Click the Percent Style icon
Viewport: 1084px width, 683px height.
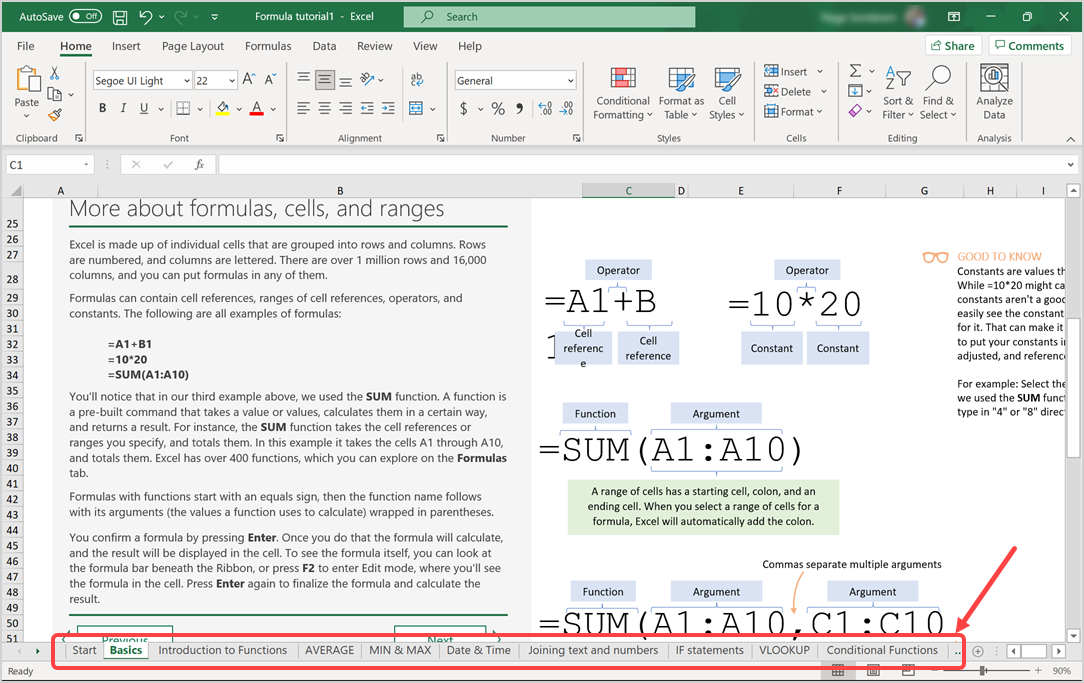coord(497,109)
